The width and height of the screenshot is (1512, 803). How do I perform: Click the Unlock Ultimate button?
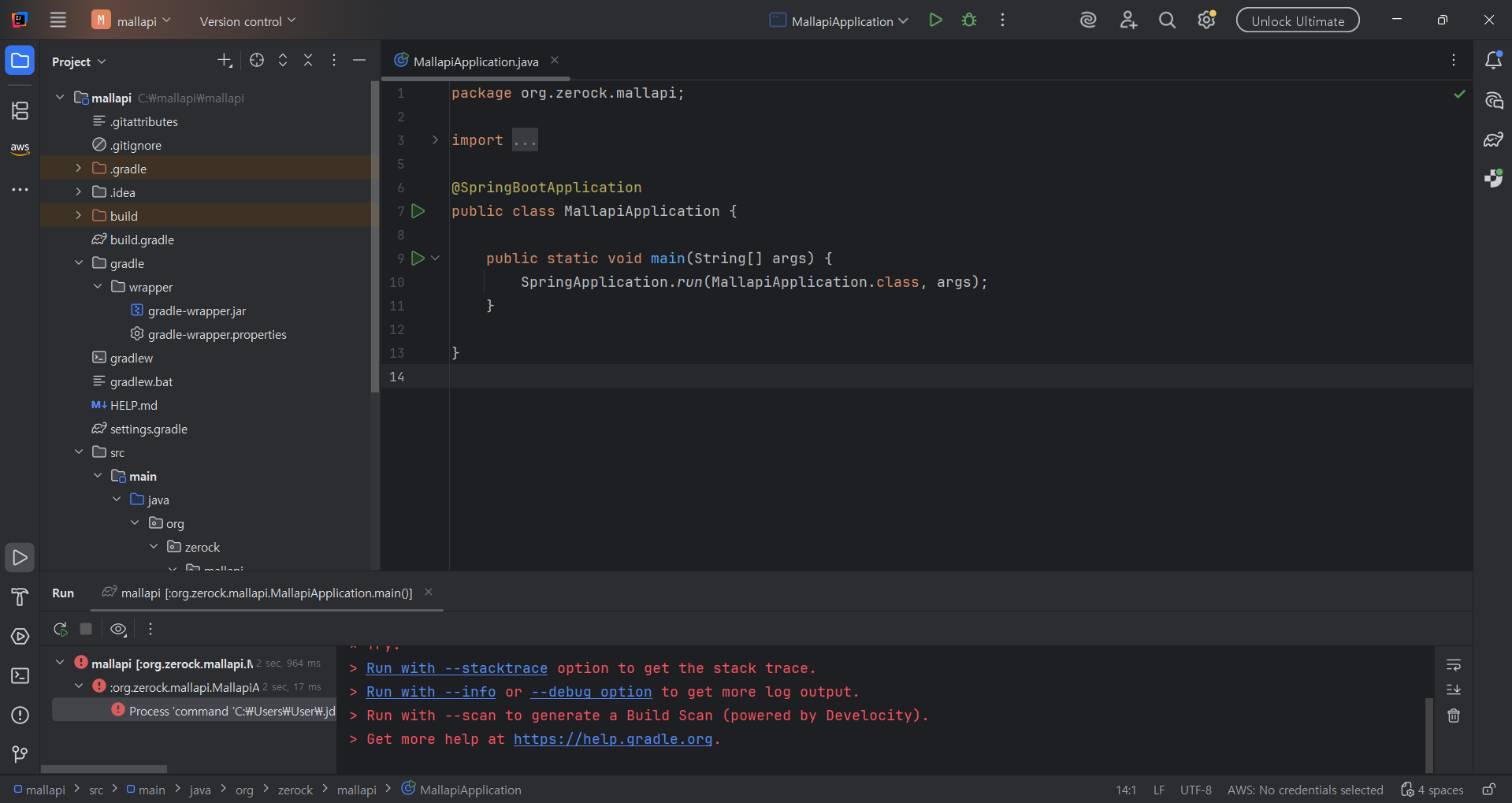pos(1297,21)
